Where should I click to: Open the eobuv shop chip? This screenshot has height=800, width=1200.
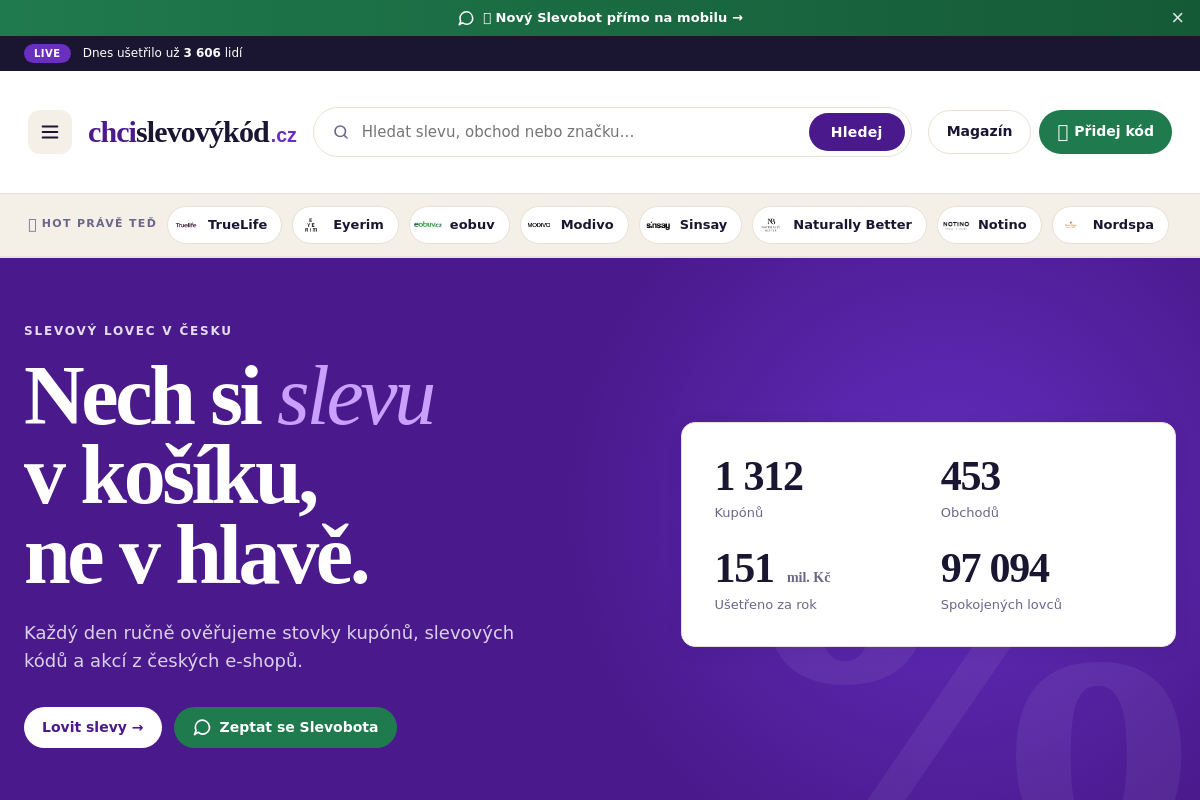point(459,225)
